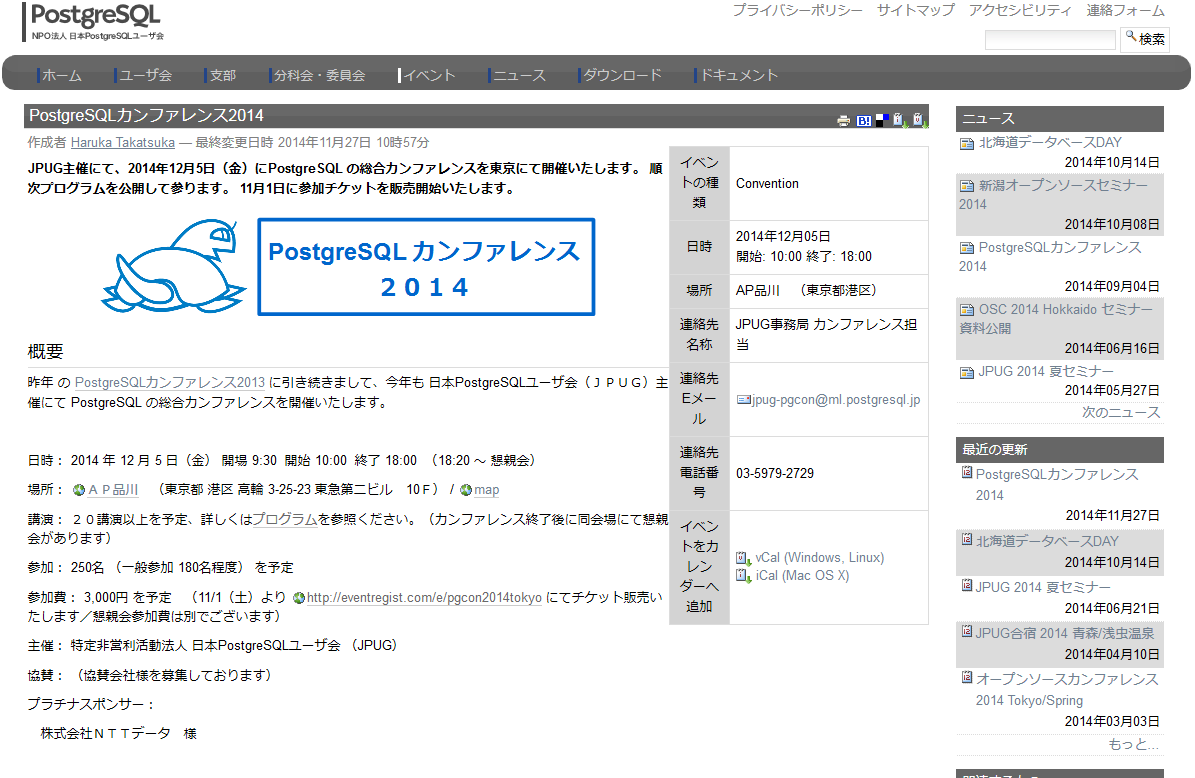Viewport: 1195px width, 778px height.
Task: Open the ユーザ会 navigation tab
Action: tap(143, 75)
